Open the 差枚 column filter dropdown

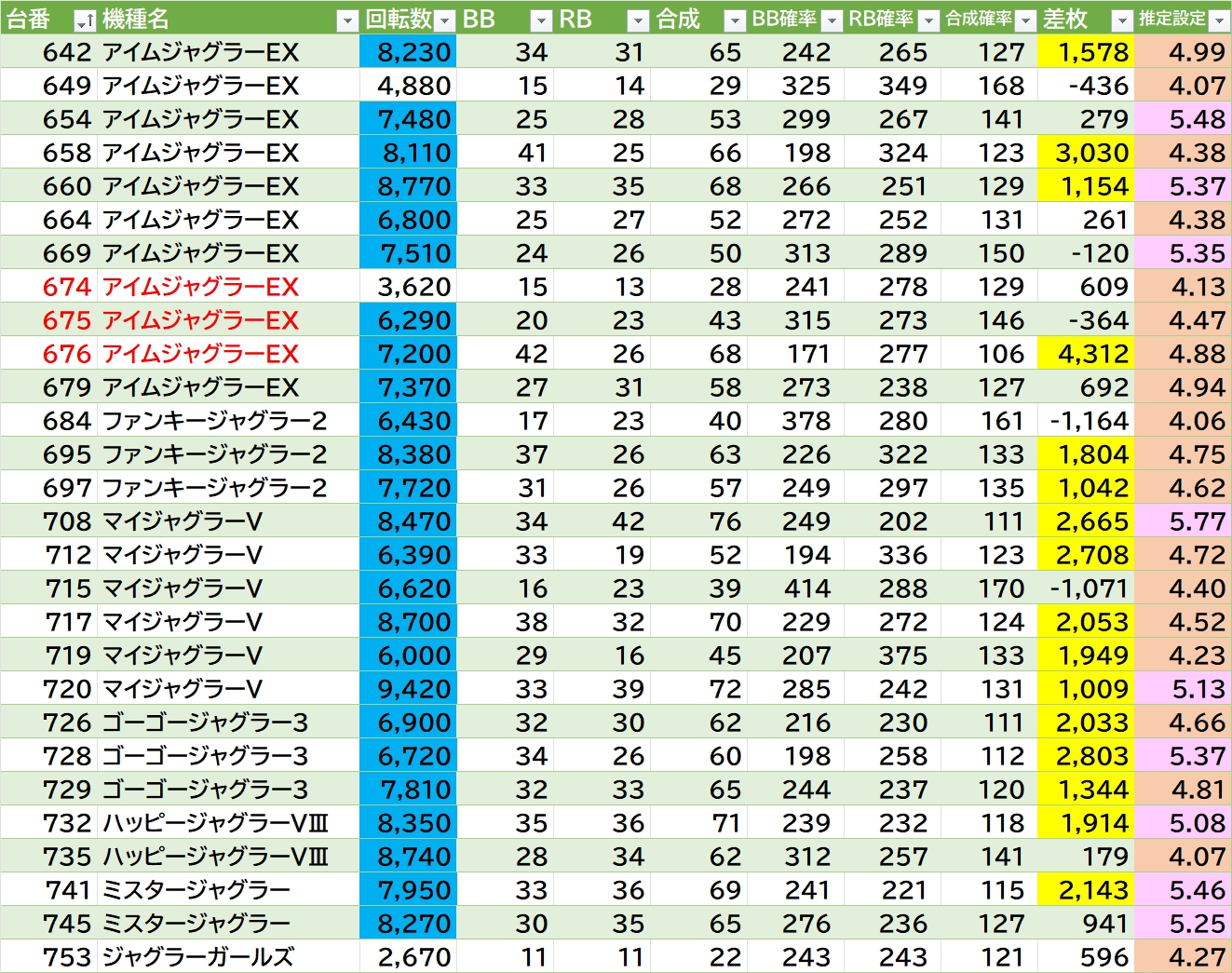(1123, 20)
